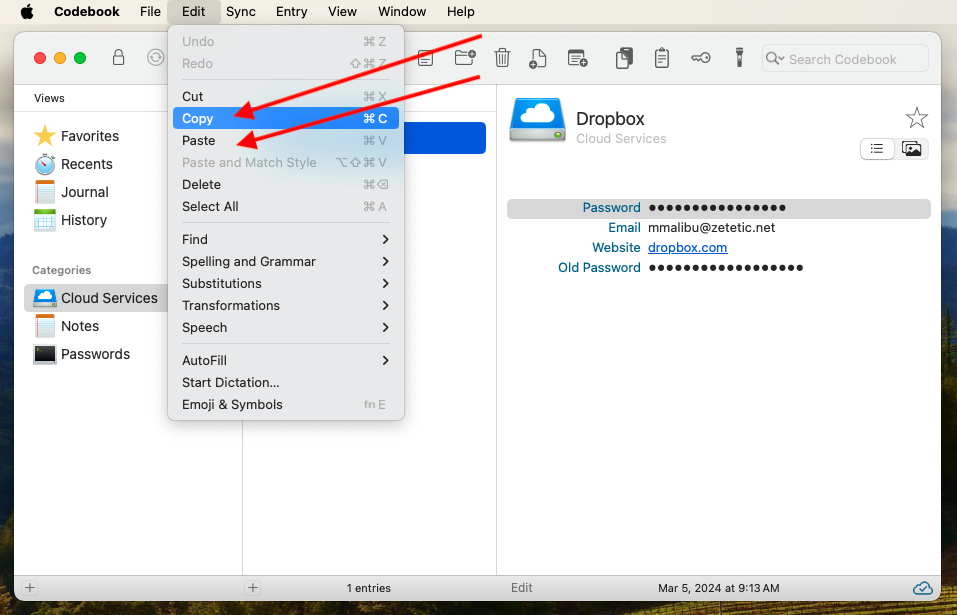This screenshot has width=957, height=615.
Task: Click the add category folder icon
Action: [x=465, y=58]
